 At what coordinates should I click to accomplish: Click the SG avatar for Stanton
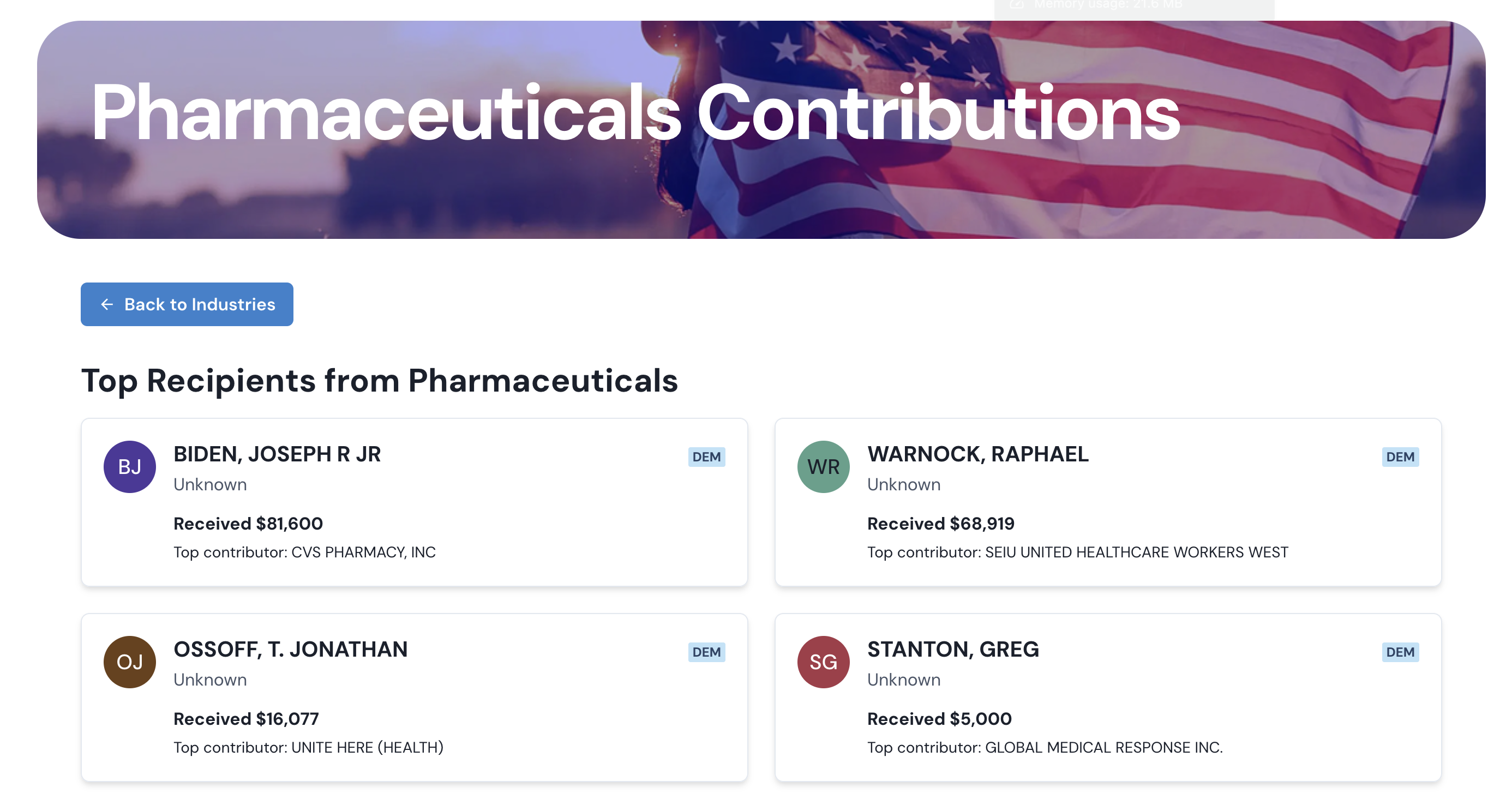[823, 662]
